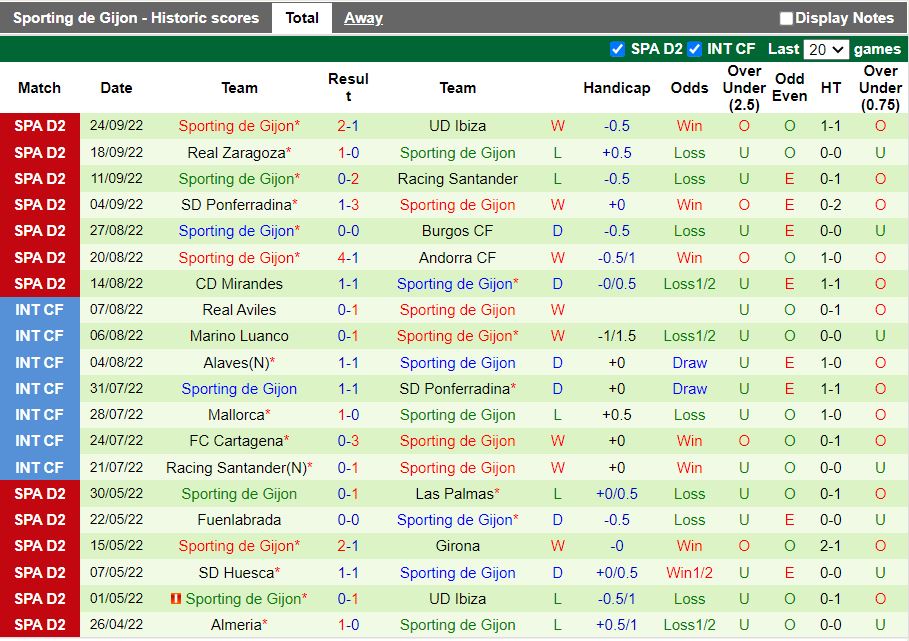Click UD Ibiza in the 01/05/22 row
The width and height of the screenshot is (909, 641).
457,599
